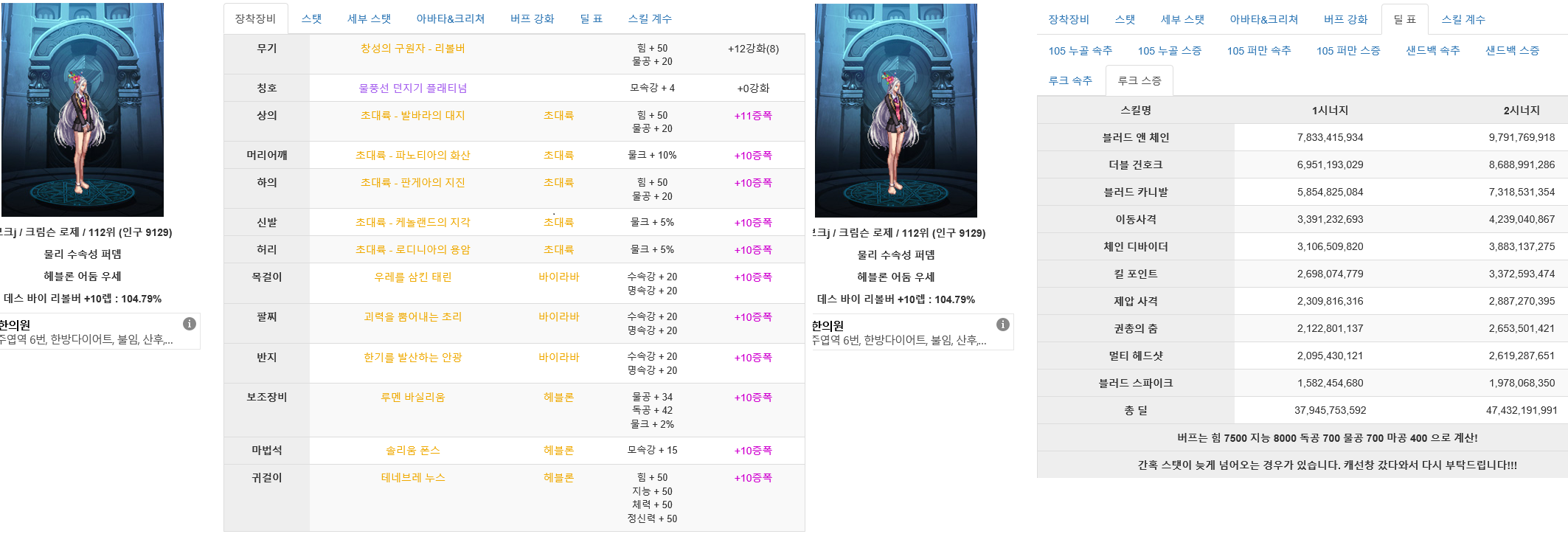Screen dimensions: 1568x534
Task: Click the info icon beside 한의원 in damage table panel
Action: tap(1003, 325)
